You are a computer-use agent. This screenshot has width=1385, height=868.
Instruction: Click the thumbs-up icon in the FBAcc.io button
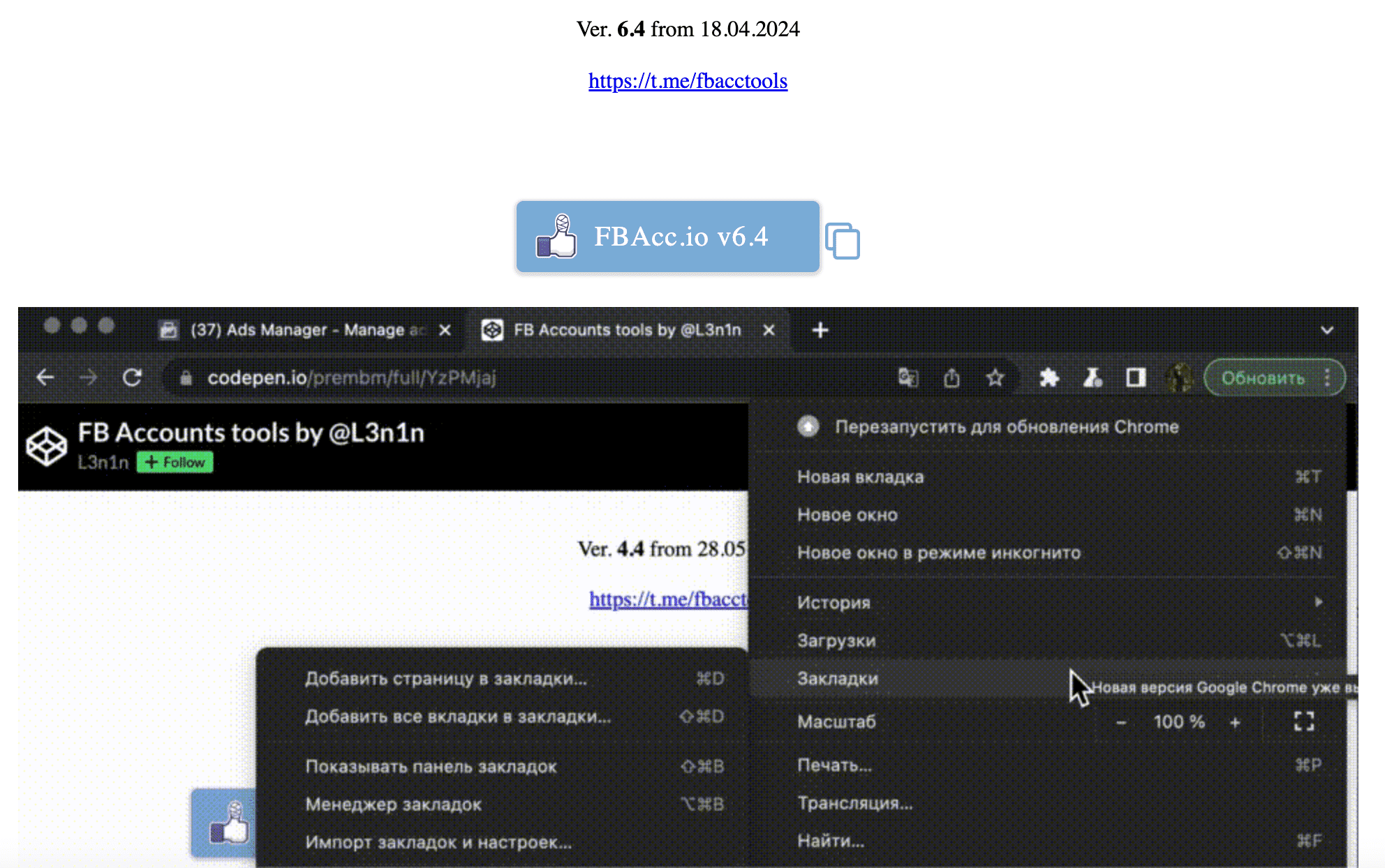tap(556, 237)
